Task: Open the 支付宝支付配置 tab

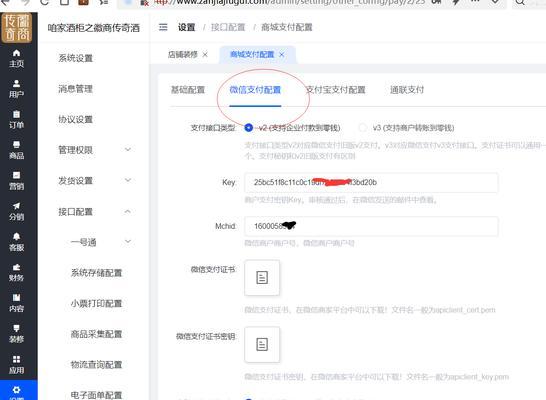Action: (336, 90)
